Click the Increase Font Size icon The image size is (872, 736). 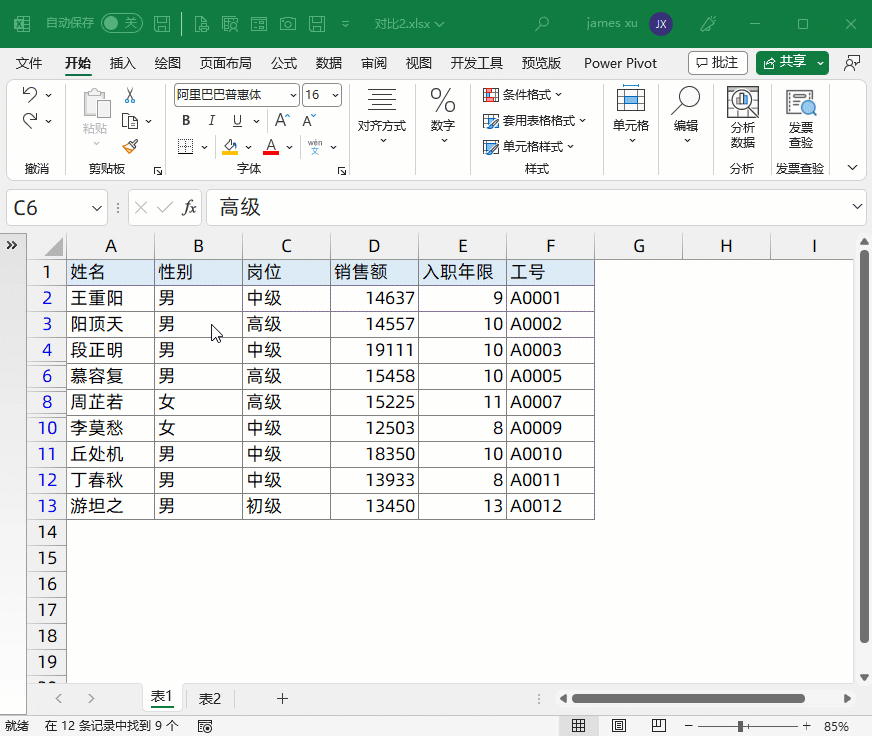[283, 121]
